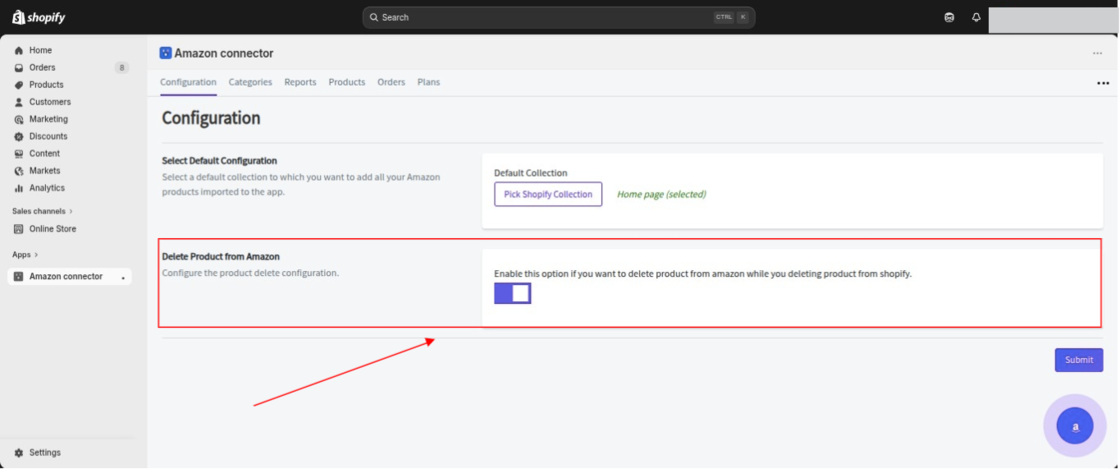Image resolution: width=1120 pixels, height=469 pixels.
Task: Click the Marketing target icon
Action: pyautogui.click(x=19, y=119)
